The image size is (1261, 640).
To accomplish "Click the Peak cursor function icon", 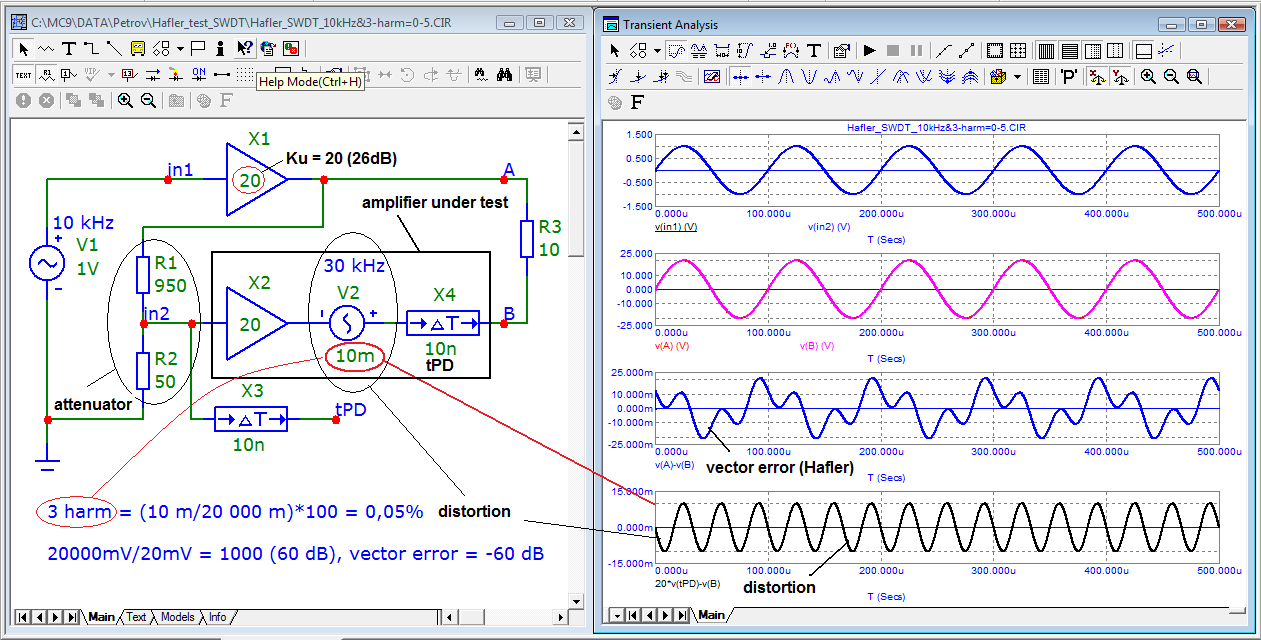I will [786, 77].
